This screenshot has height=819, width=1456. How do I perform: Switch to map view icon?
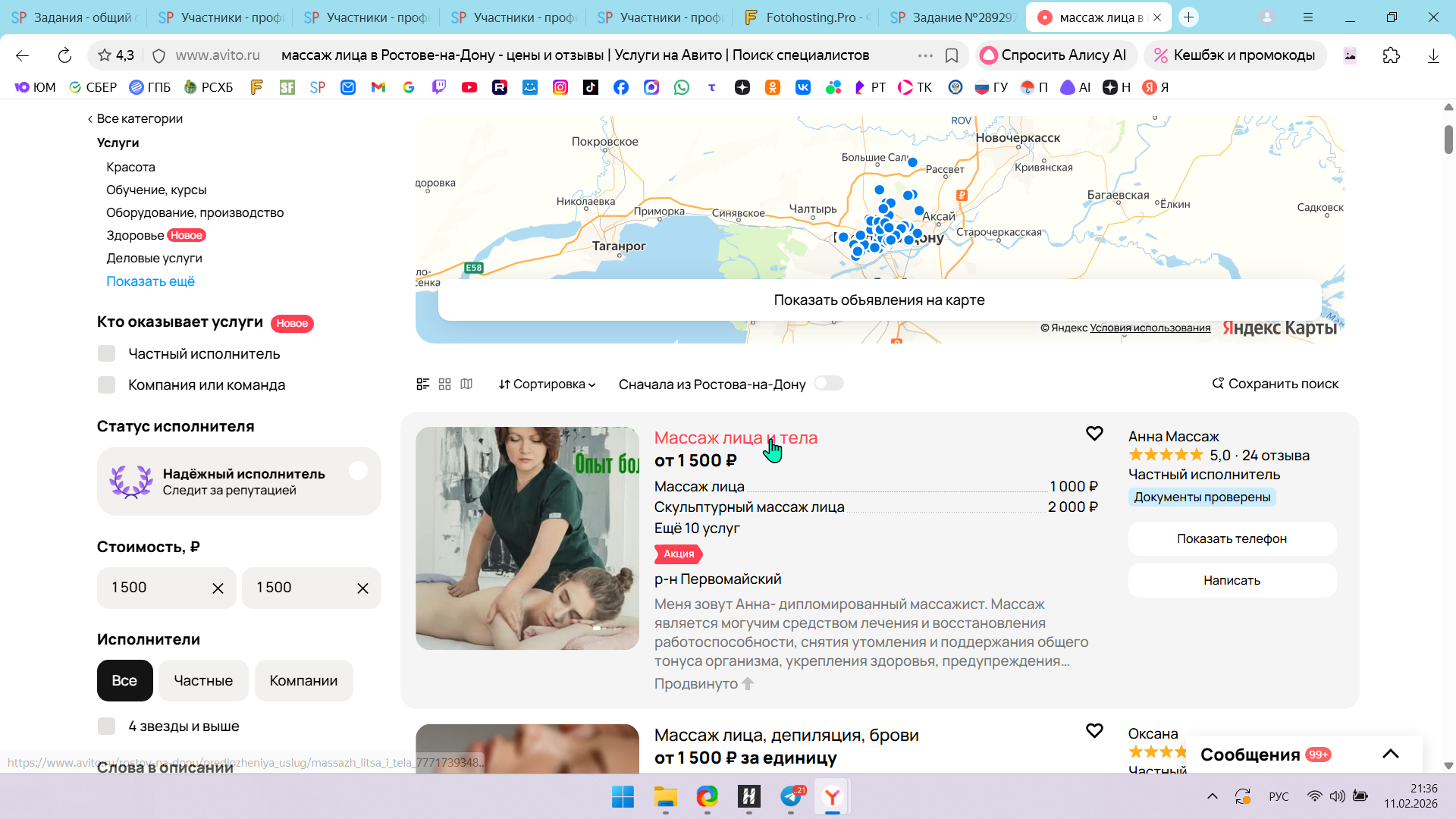pos(466,384)
